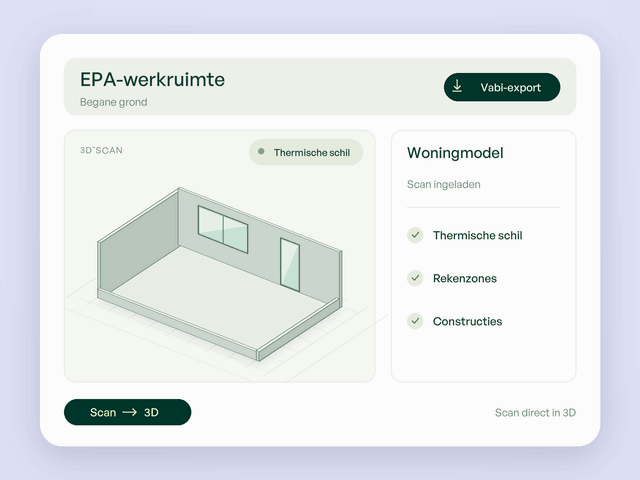The image size is (640, 480).
Task: Select the Constructies list item text
Action: click(x=467, y=322)
